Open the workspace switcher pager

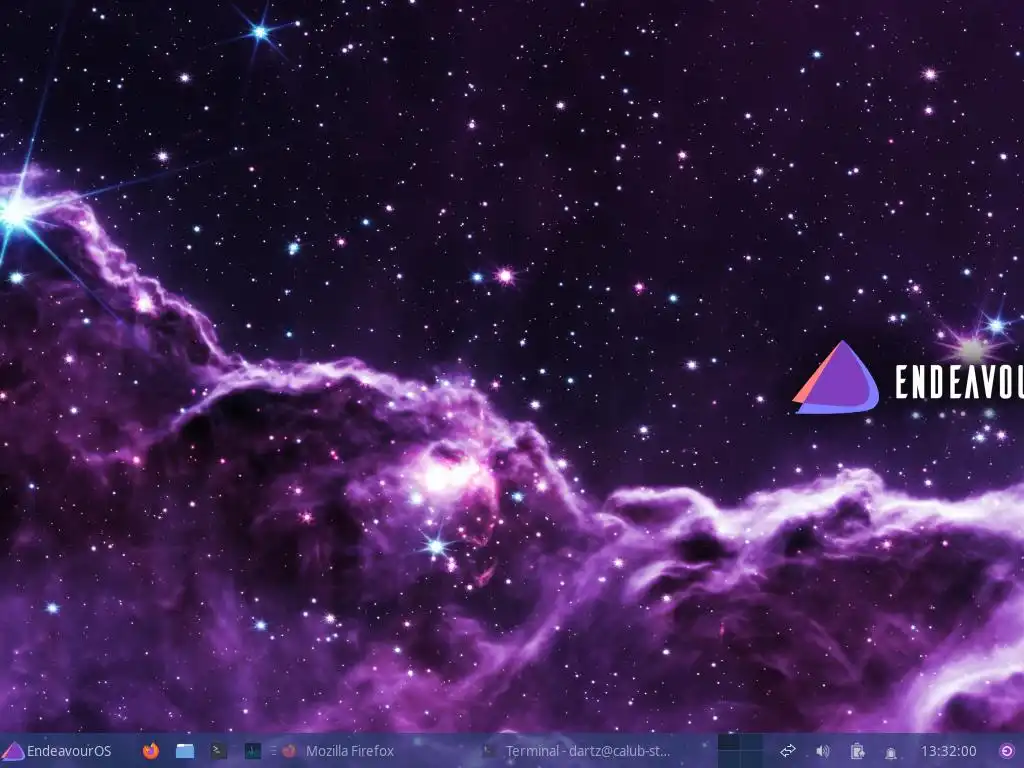(740, 751)
